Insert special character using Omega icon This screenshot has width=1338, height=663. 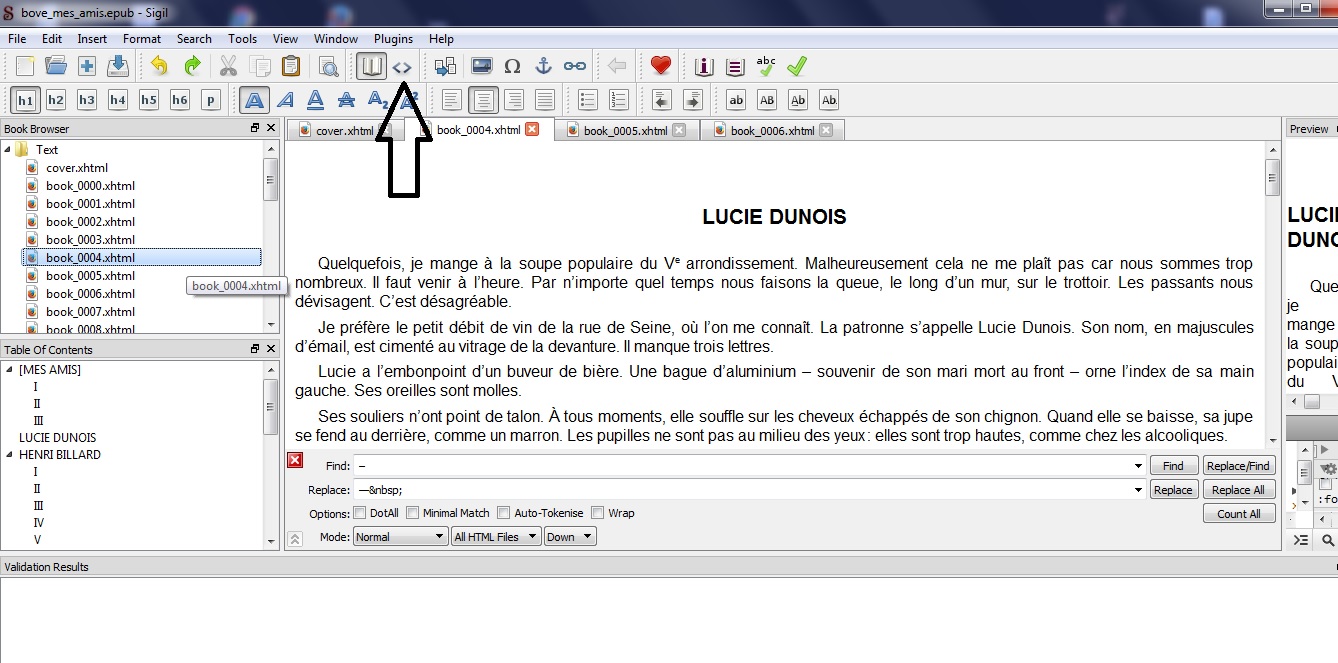512,67
